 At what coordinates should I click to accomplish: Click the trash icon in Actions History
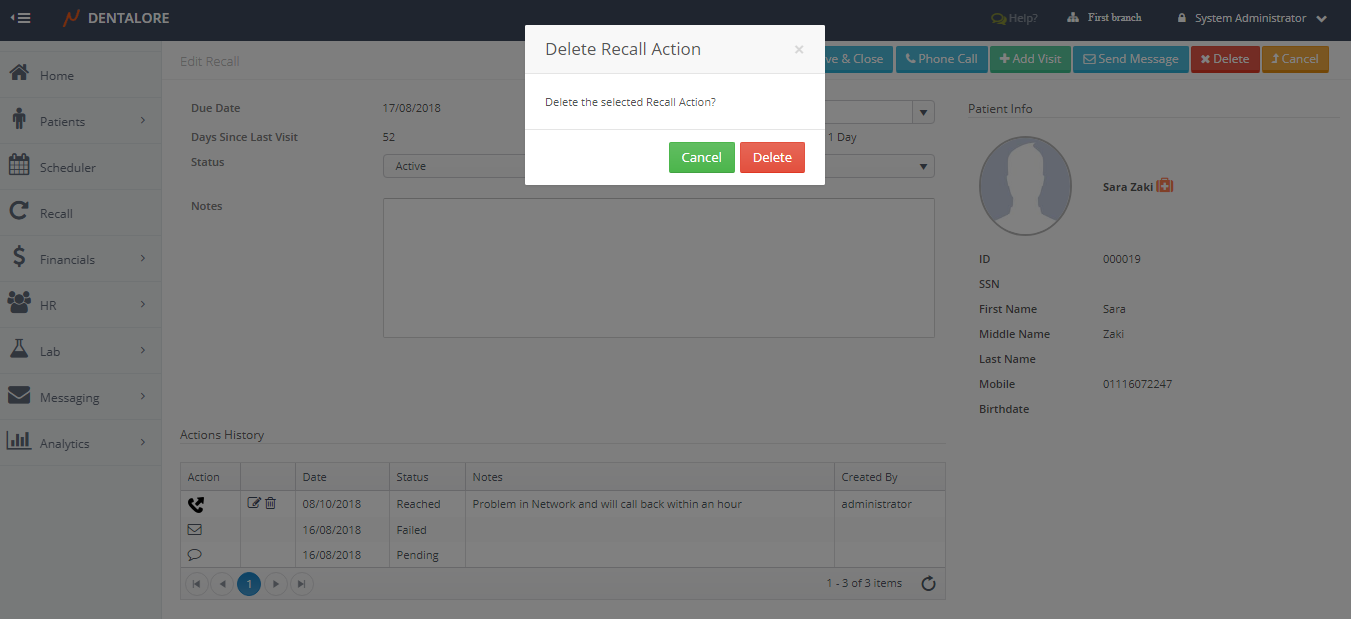(270, 503)
